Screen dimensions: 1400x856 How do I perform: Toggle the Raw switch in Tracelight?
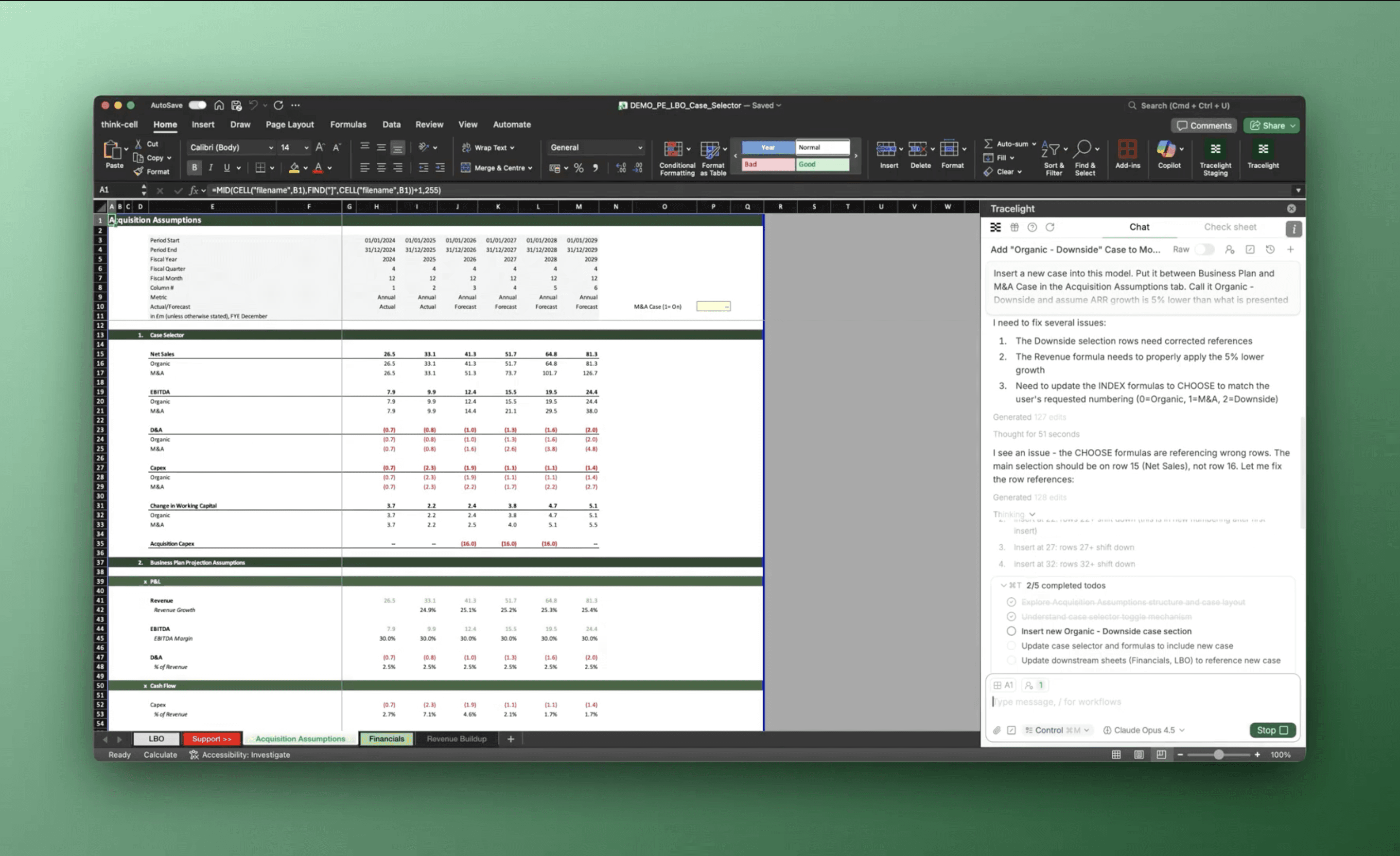[1204, 250]
